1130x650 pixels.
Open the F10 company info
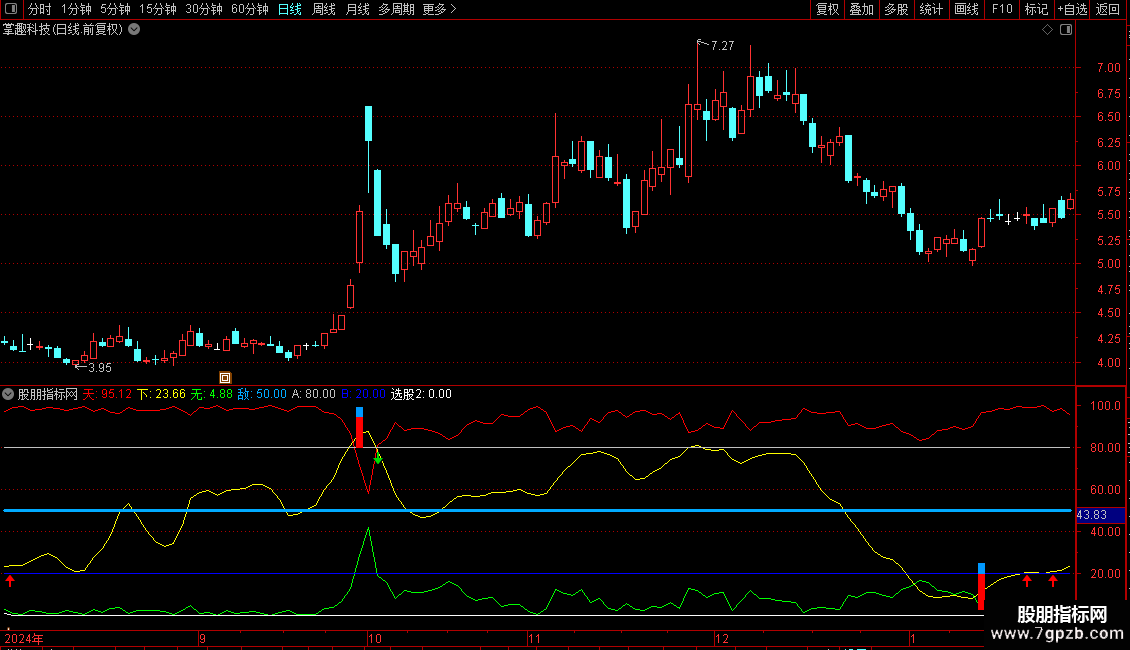pyautogui.click(x=1002, y=9)
